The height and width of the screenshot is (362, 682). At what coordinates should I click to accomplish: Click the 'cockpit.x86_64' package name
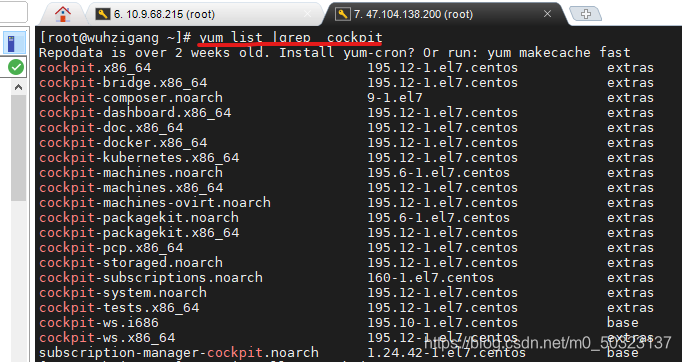(95, 68)
